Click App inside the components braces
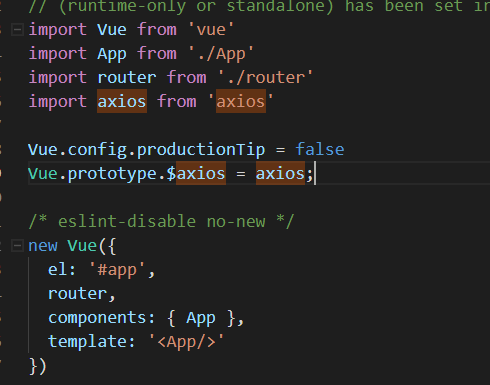The height and width of the screenshot is (385, 490). pyautogui.click(x=201, y=318)
